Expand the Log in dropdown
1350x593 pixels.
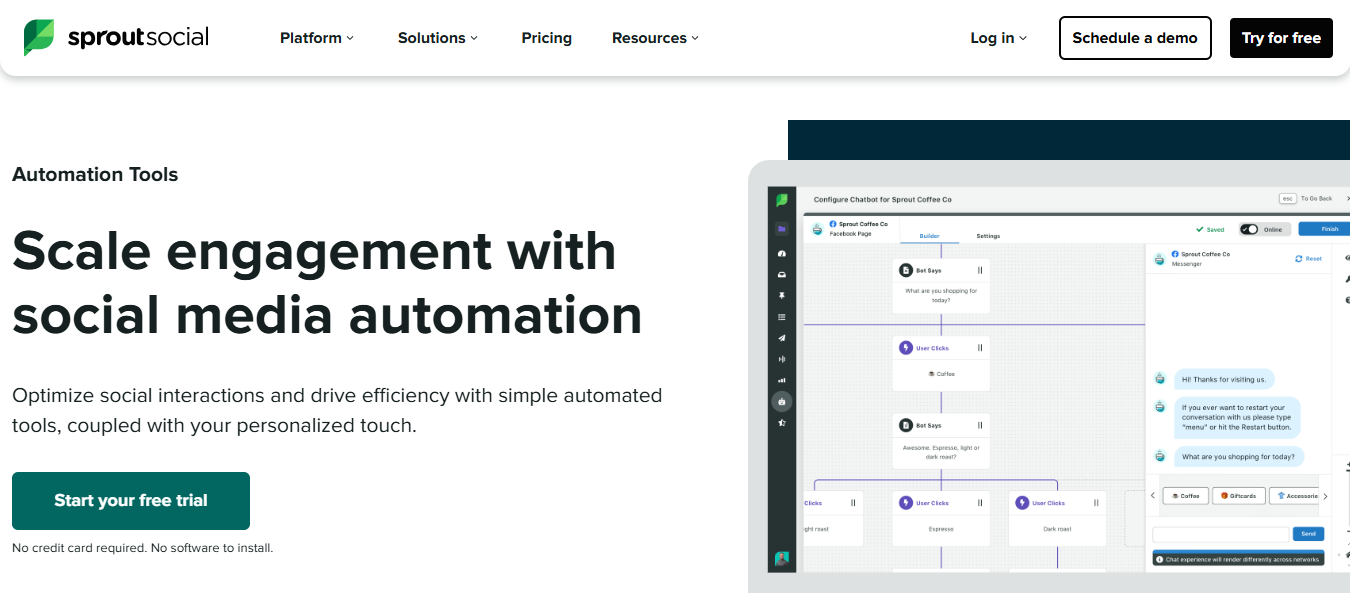pyautogui.click(x=999, y=38)
